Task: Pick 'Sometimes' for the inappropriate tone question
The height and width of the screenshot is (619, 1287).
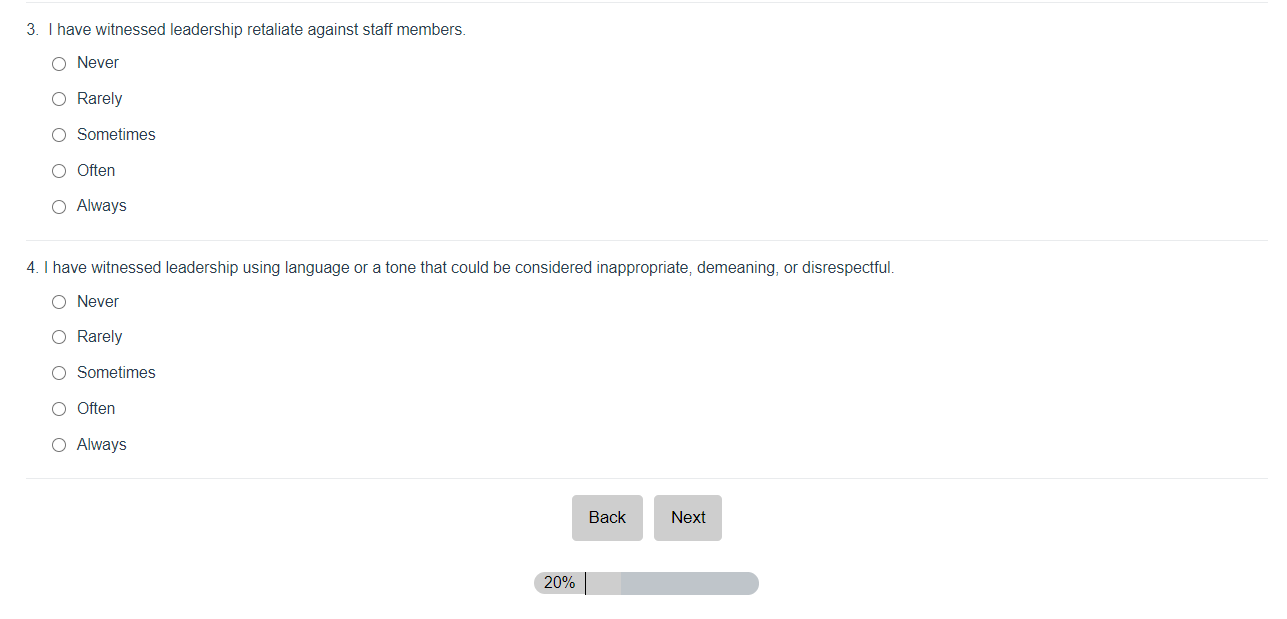Action: point(59,373)
